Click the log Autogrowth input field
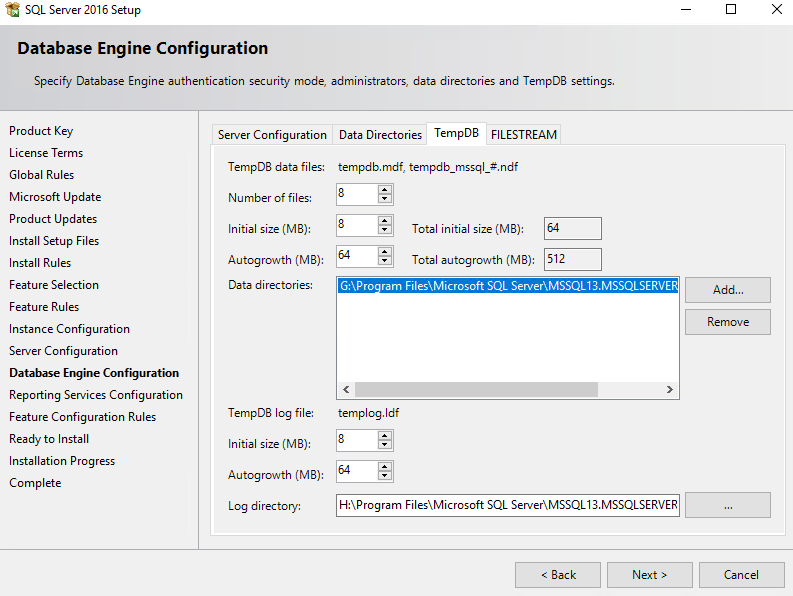 point(357,471)
